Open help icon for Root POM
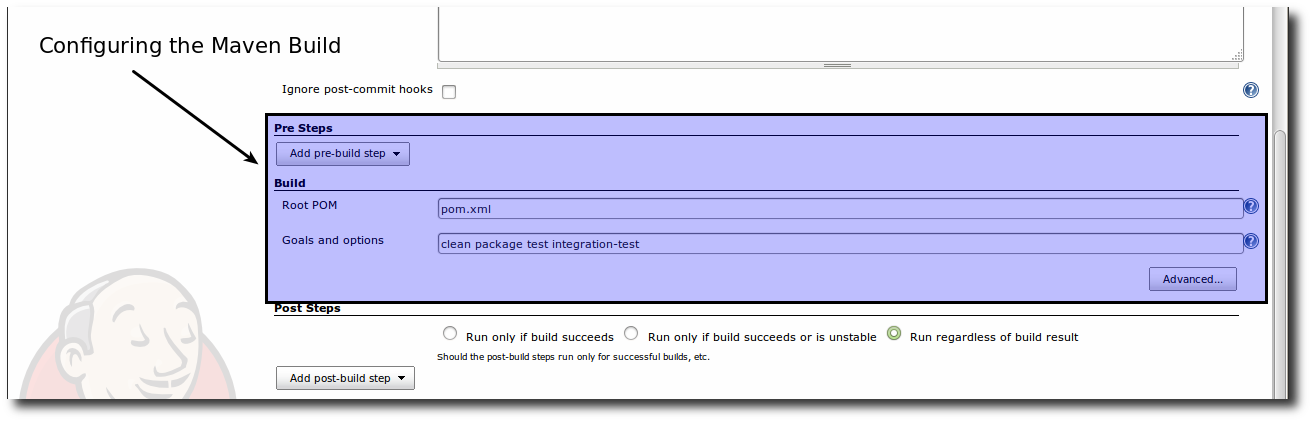Image resolution: width=1312 pixels, height=422 pixels. click(1250, 207)
